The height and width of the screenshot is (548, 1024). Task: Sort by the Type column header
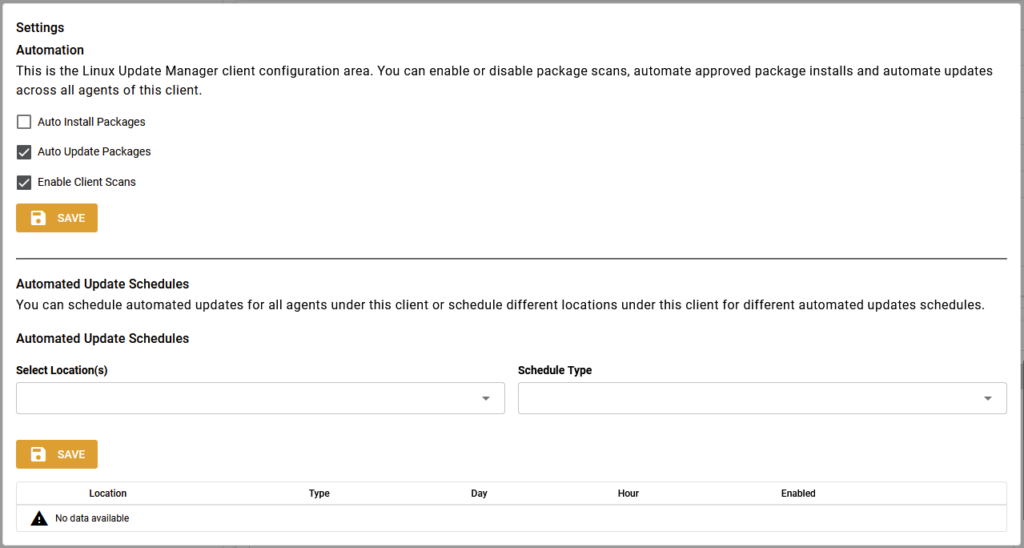(319, 493)
